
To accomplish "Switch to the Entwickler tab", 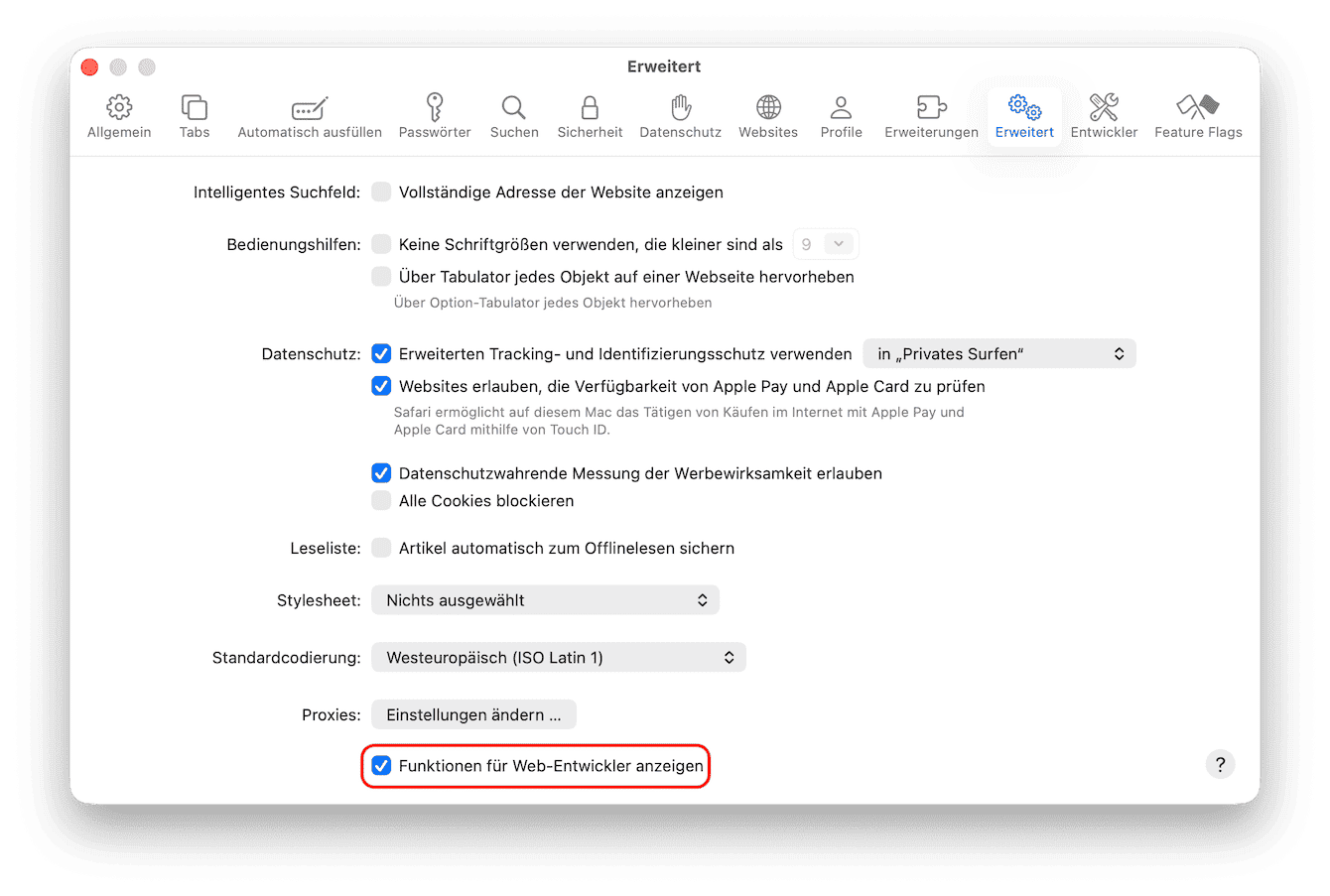I will pos(1104,116).
